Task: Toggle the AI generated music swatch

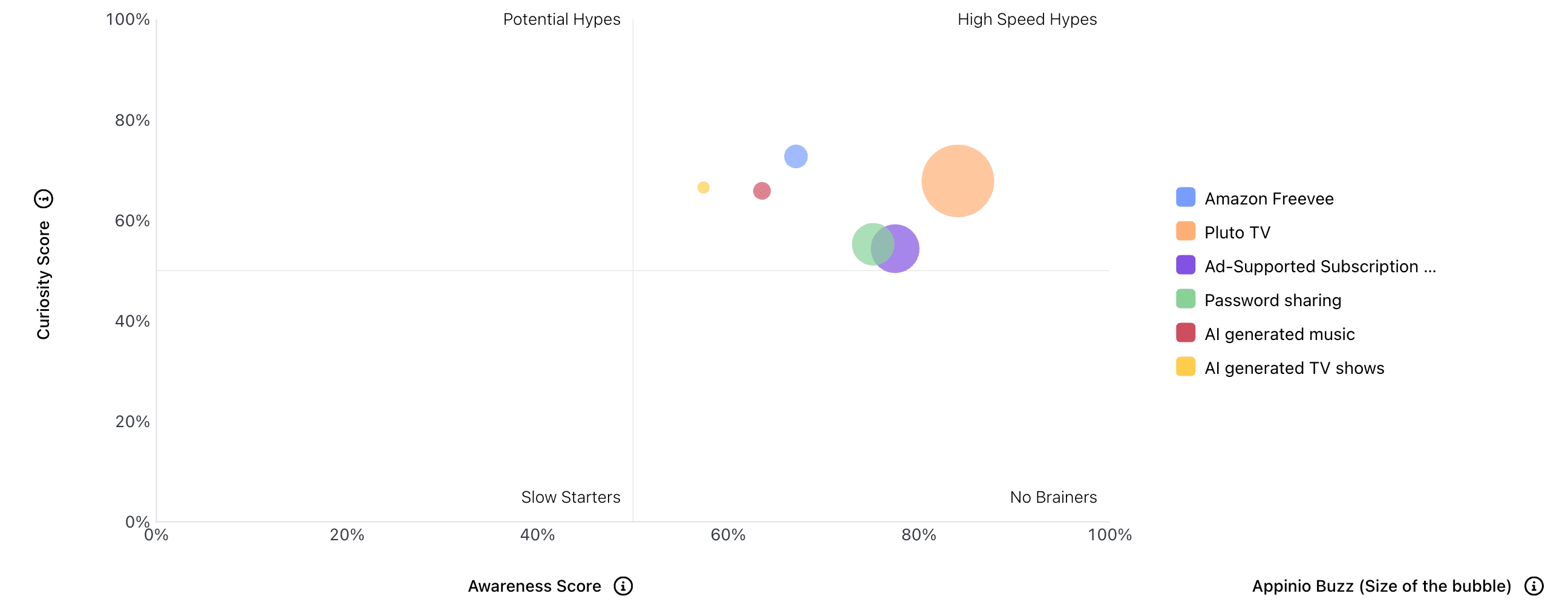Action: [x=1185, y=333]
